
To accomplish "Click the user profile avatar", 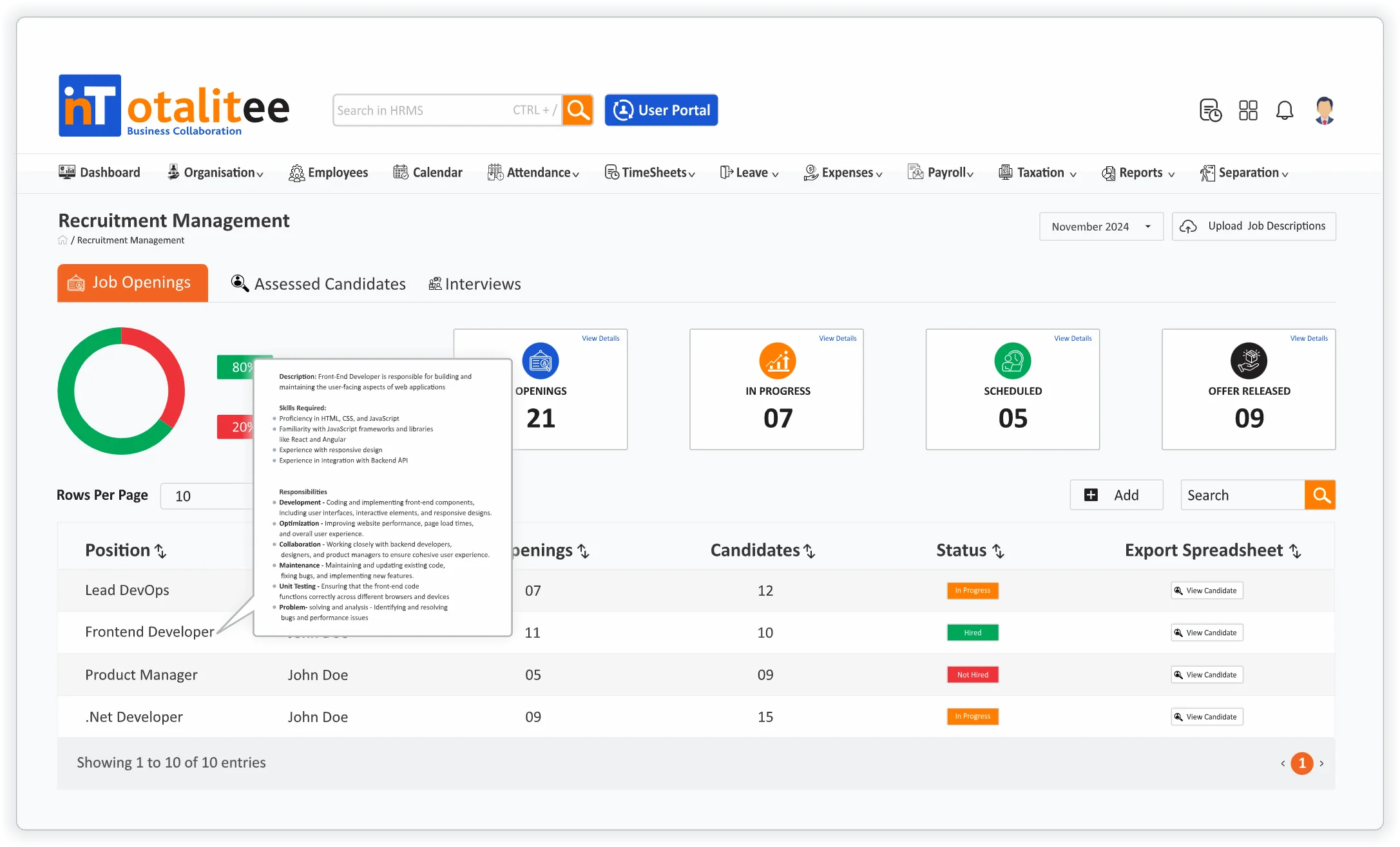I will (1324, 110).
